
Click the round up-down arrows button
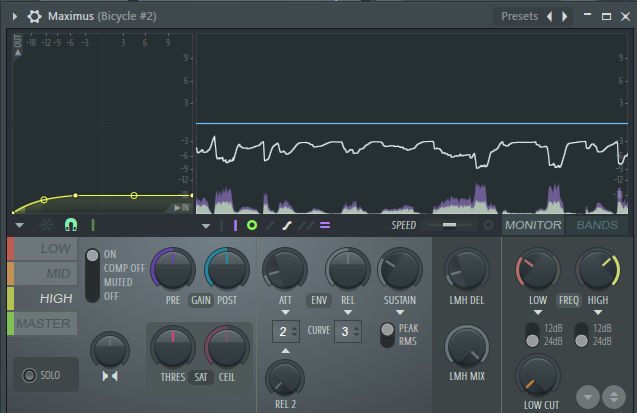point(613,397)
